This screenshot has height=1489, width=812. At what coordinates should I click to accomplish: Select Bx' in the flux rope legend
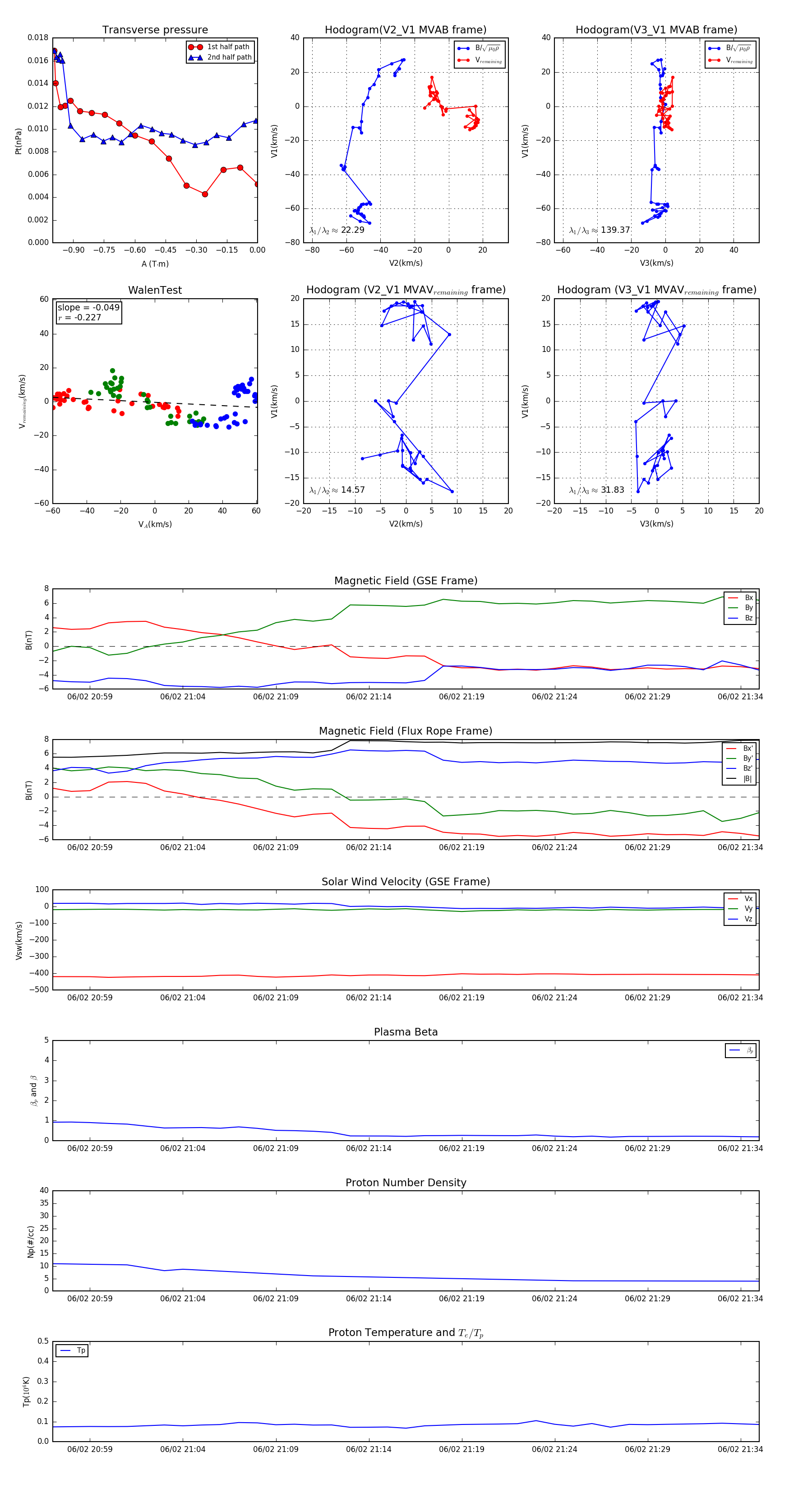(740, 748)
